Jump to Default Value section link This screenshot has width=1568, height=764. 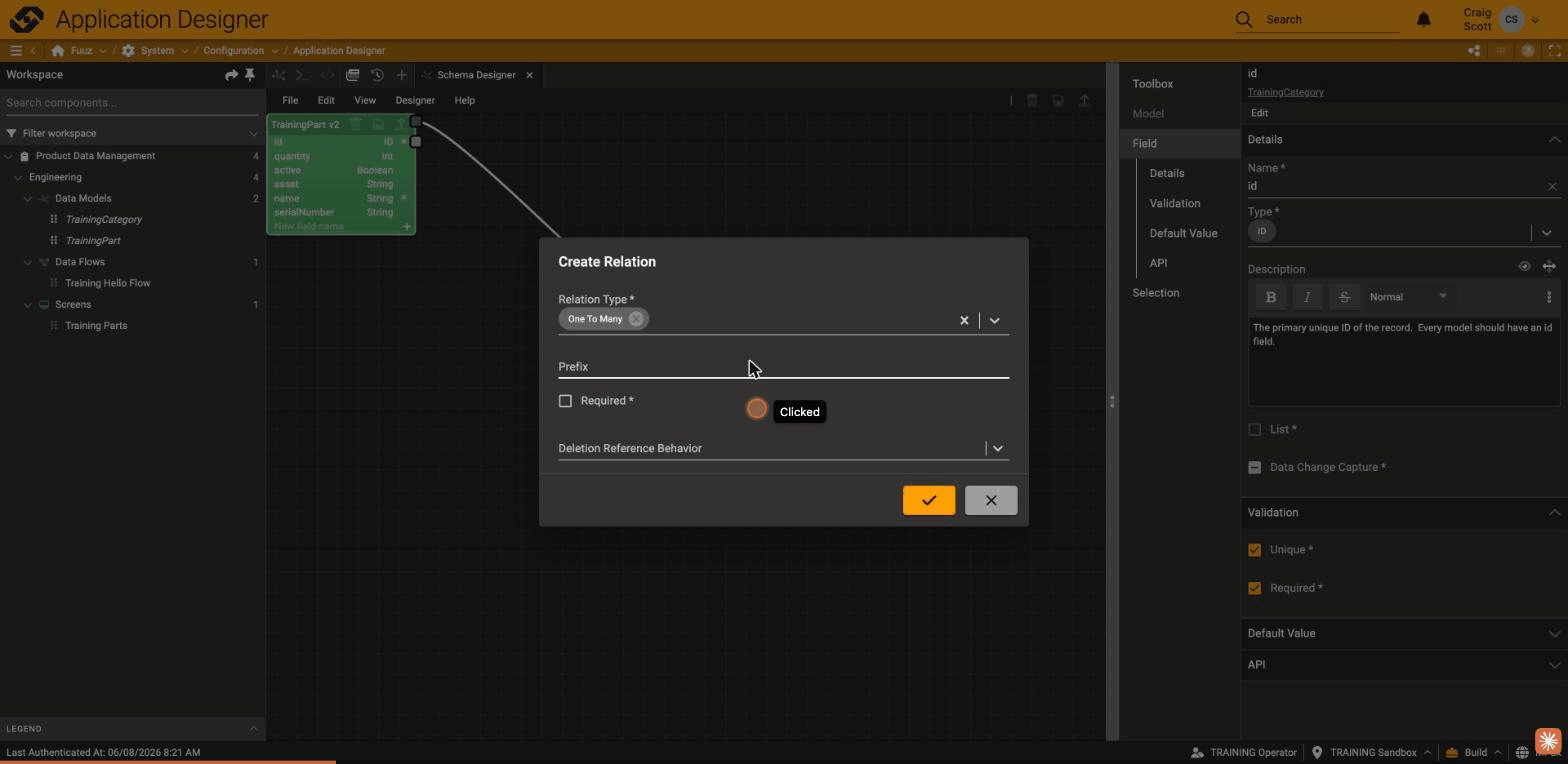1183,233
